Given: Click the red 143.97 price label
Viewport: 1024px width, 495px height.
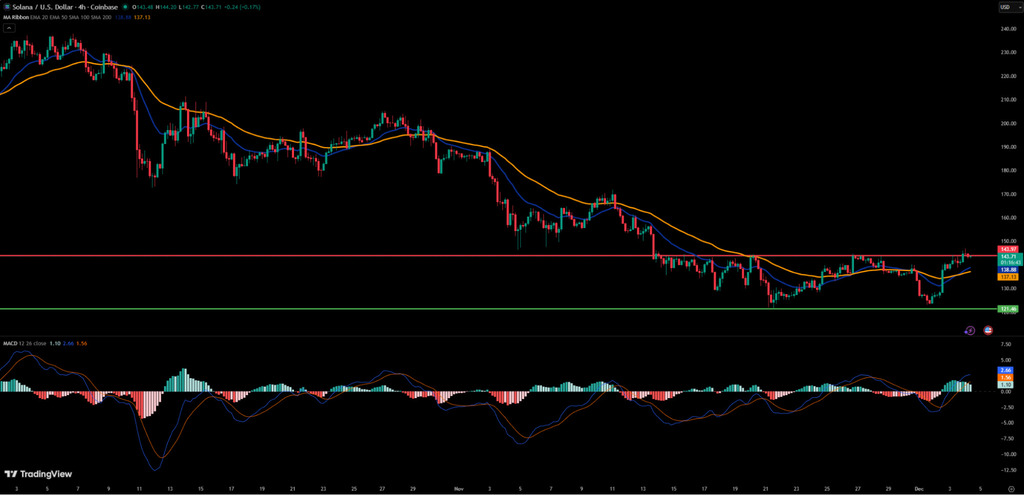Looking at the screenshot, I should coord(1007,249).
